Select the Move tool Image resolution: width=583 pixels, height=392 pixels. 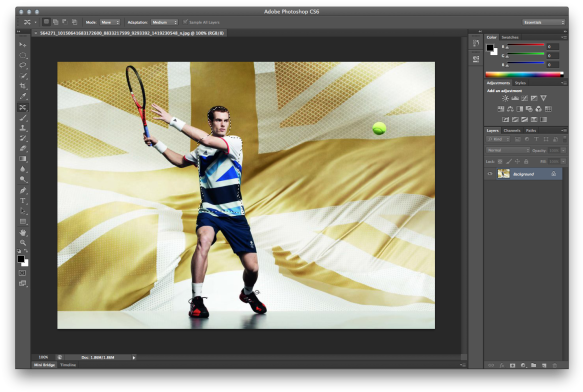point(23,45)
